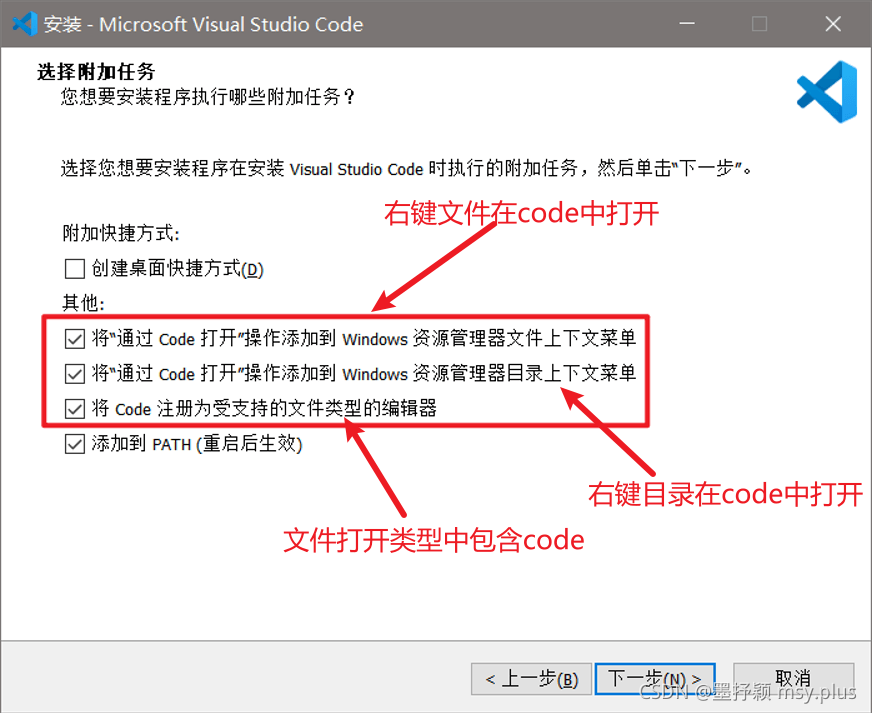This screenshot has height=713, width=872.
Task: Close the installer window
Action: click(833, 24)
